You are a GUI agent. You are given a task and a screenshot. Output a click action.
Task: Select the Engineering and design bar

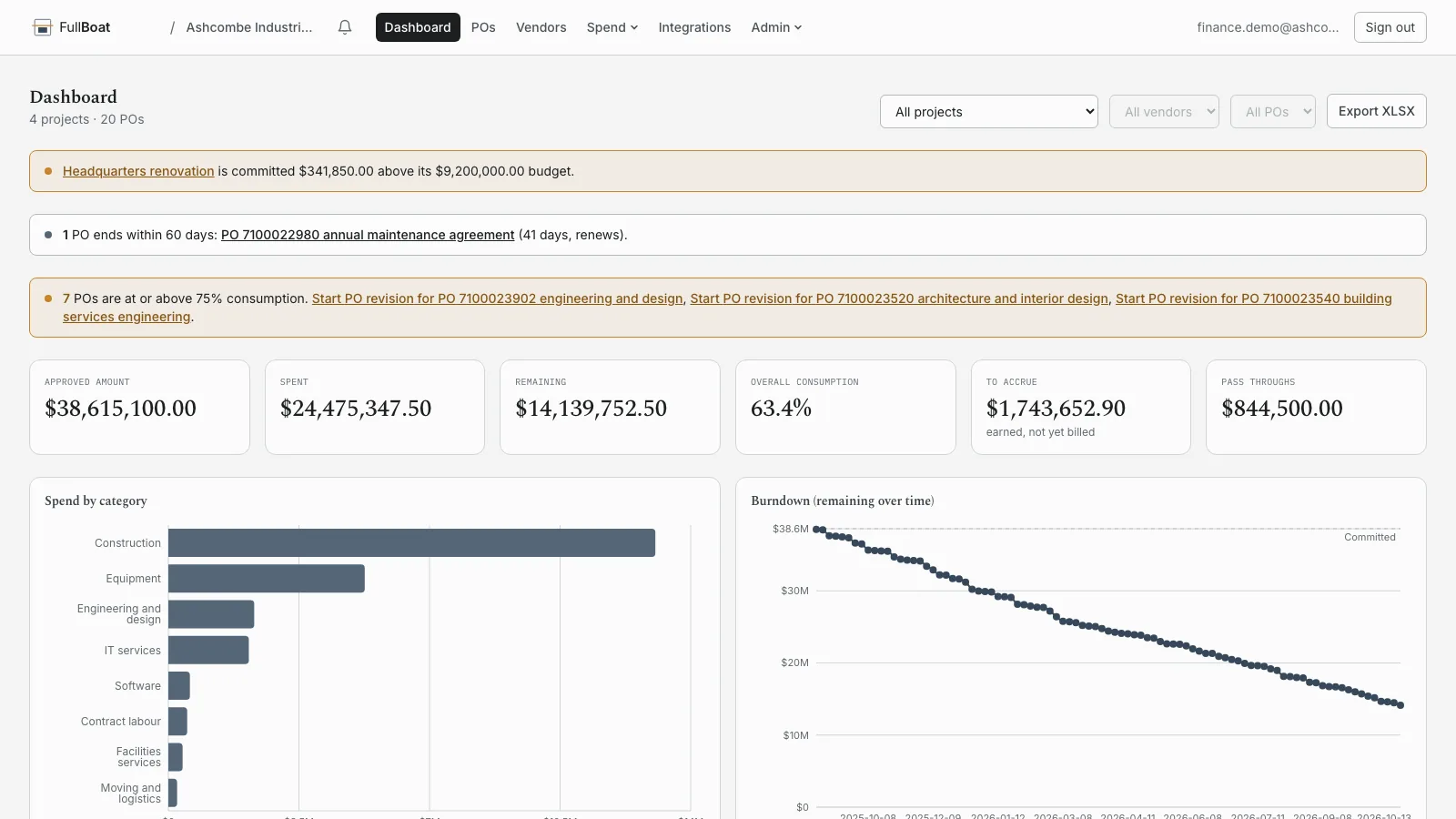tap(211, 614)
